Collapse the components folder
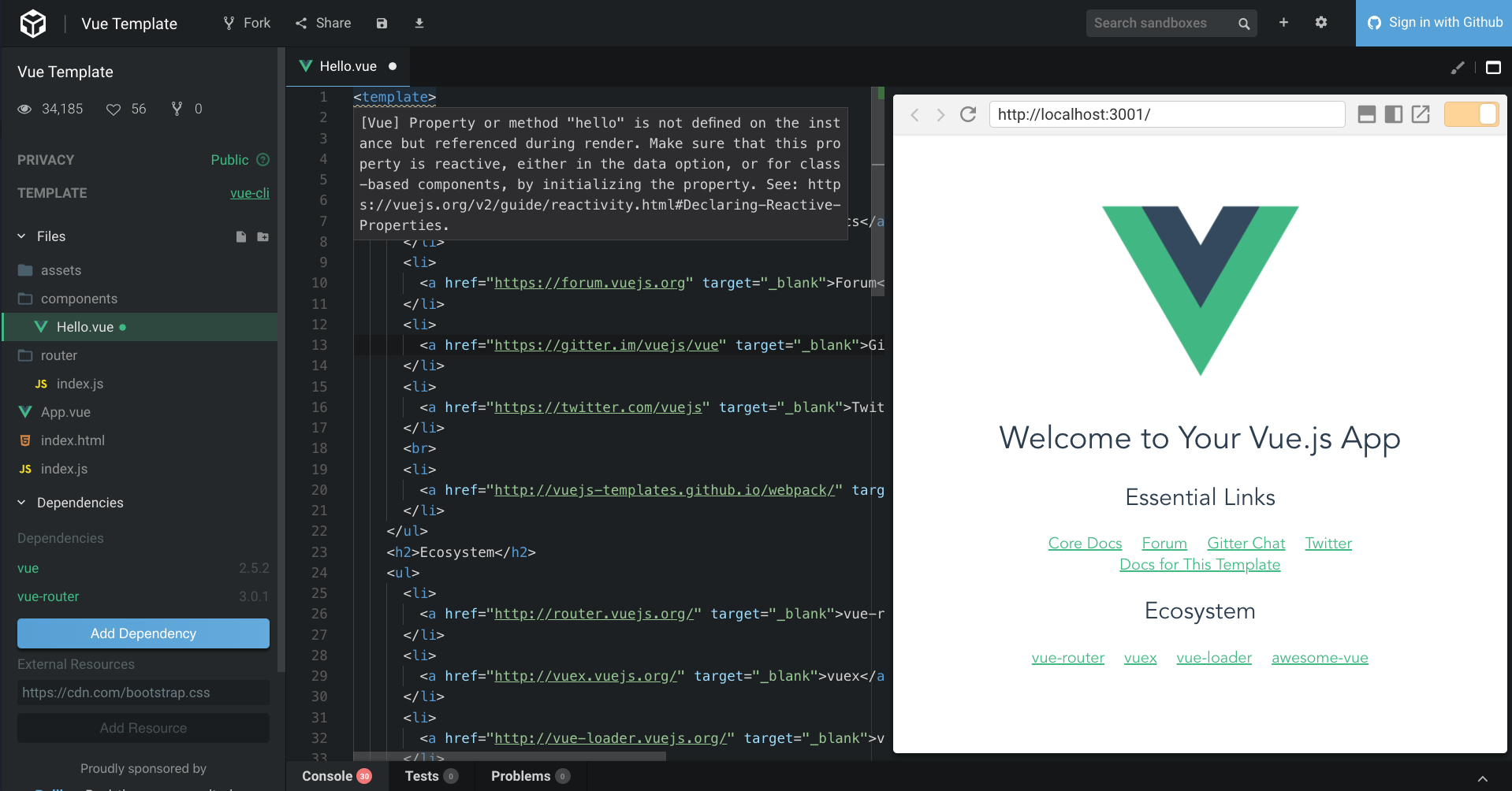1512x791 pixels. (x=140, y=299)
